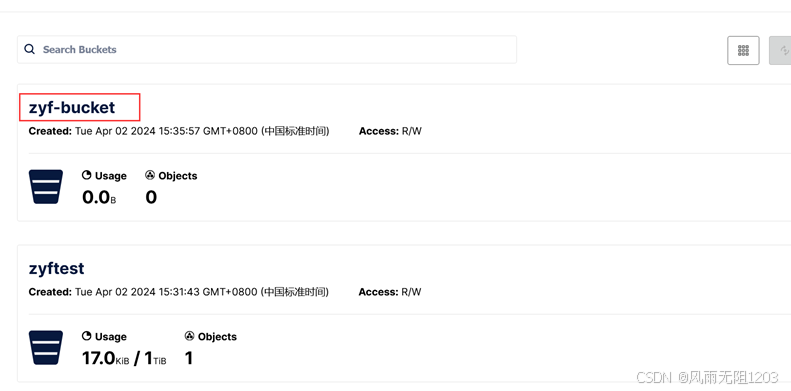The height and width of the screenshot is (391, 791).
Task: Focus the Search Buckets input field
Action: (267, 49)
